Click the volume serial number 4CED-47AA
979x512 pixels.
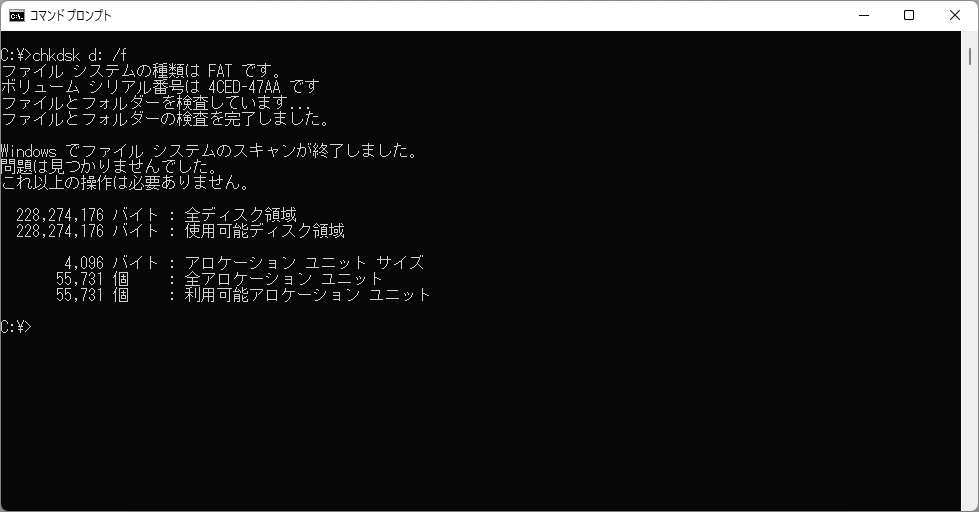[244, 86]
